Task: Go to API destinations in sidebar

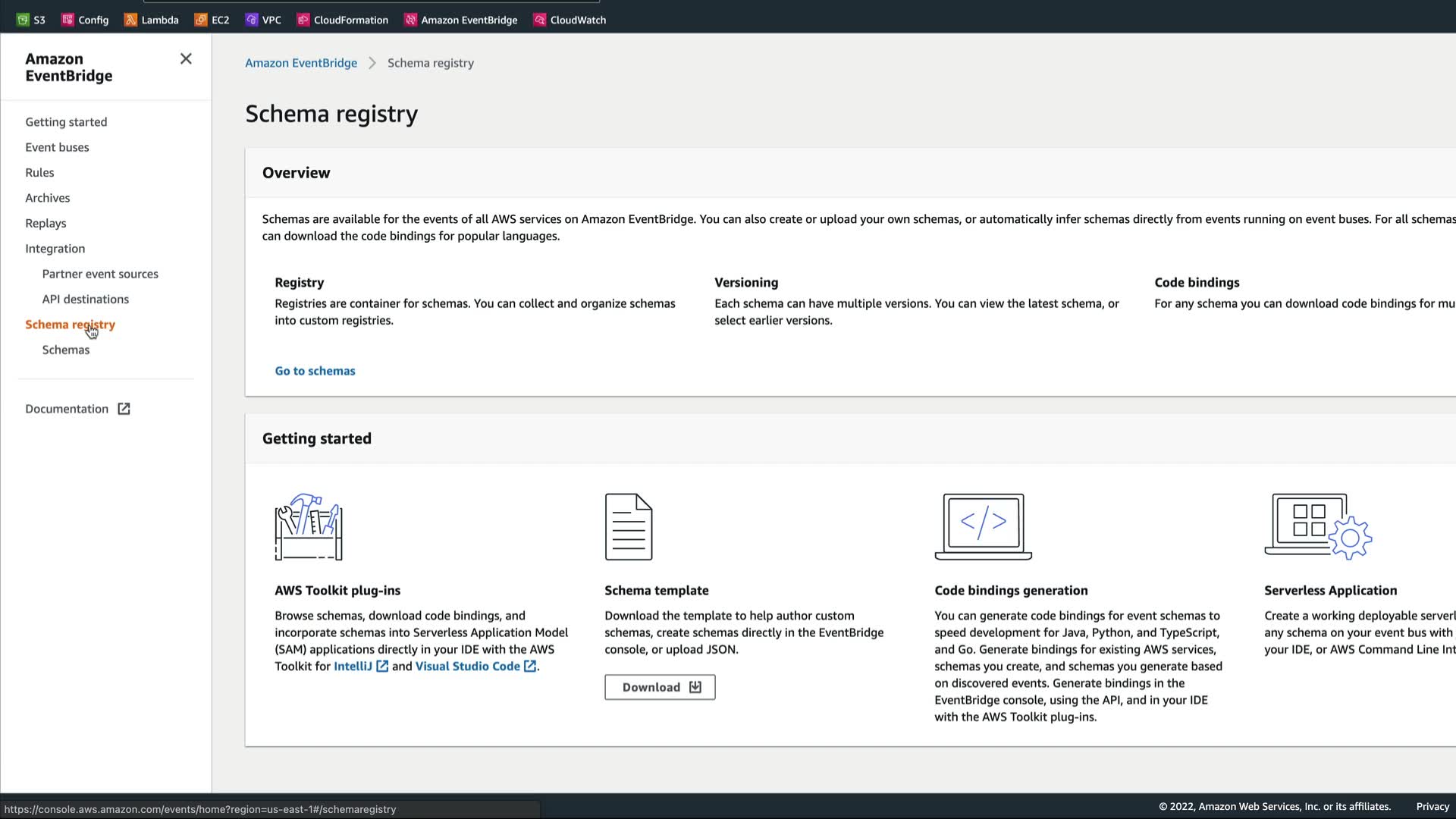Action: (86, 299)
